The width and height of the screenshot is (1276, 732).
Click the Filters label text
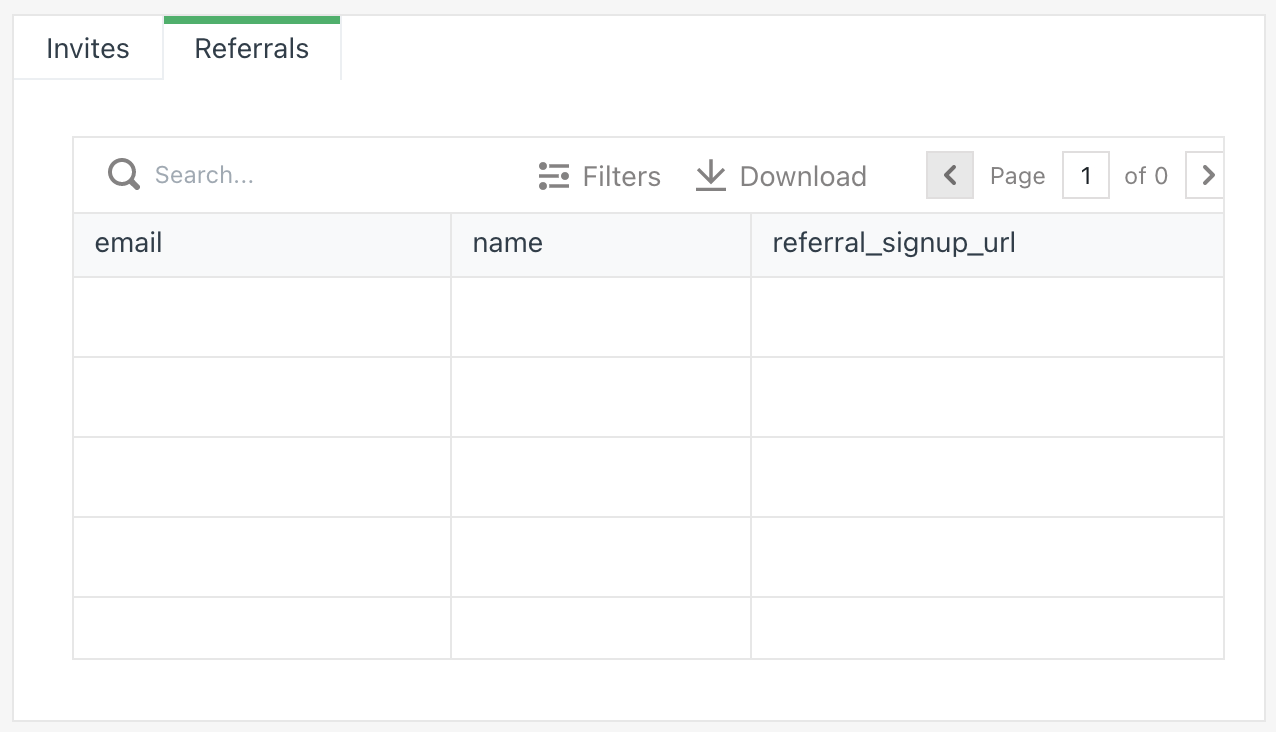pyautogui.click(x=621, y=176)
